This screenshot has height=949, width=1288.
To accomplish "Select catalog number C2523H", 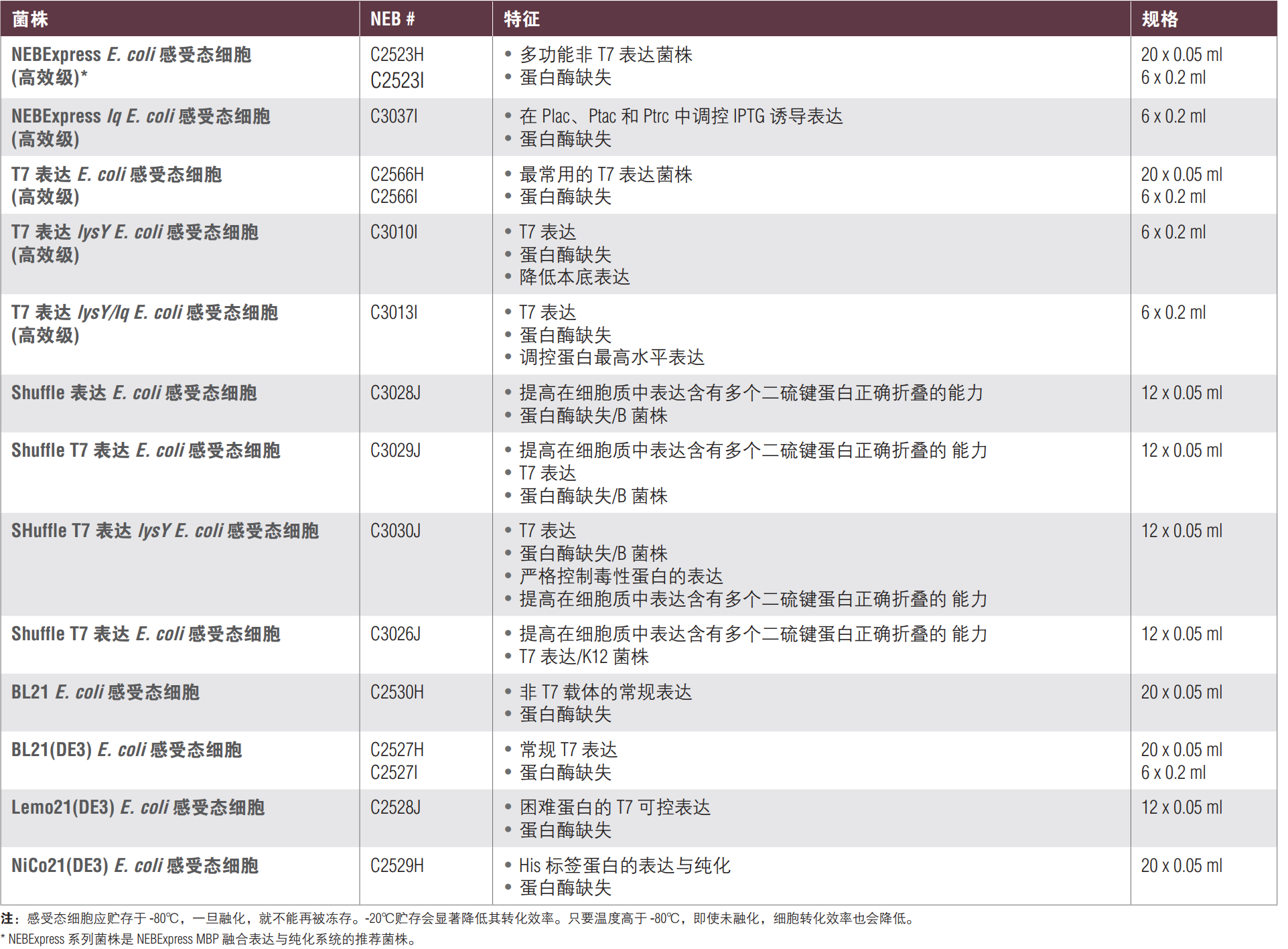I will [x=397, y=54].
